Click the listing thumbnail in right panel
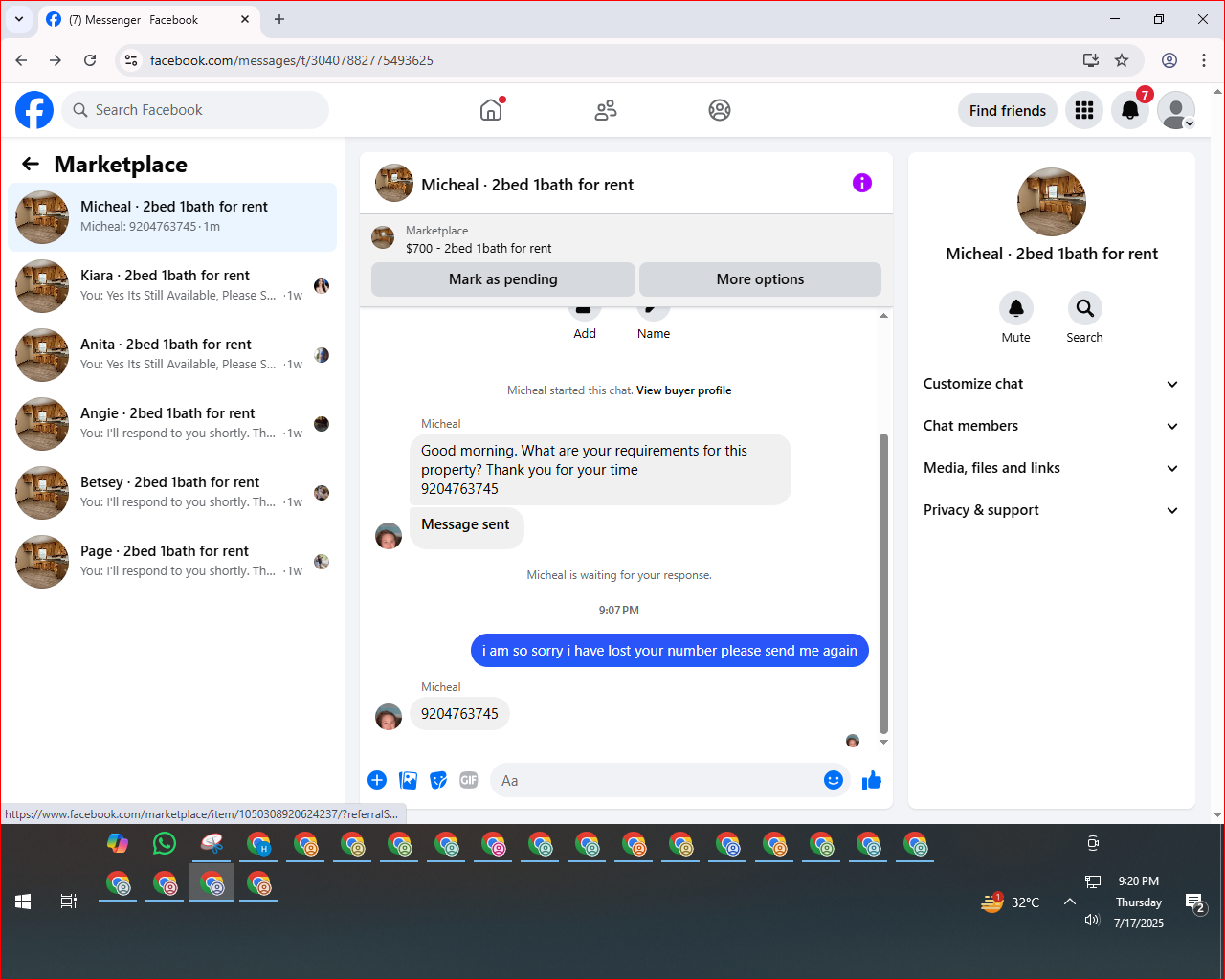1225x980 pixels. coord(1052,202)
